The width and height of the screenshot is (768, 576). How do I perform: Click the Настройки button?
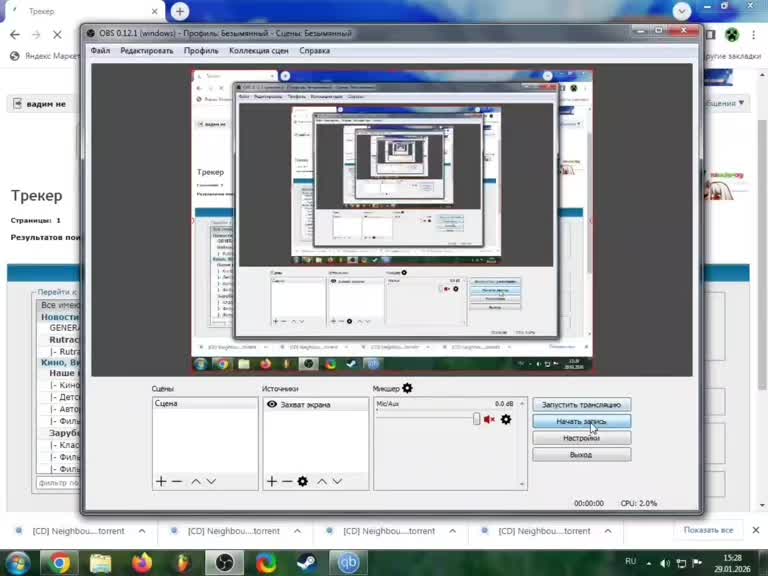[x=581, y=438]
